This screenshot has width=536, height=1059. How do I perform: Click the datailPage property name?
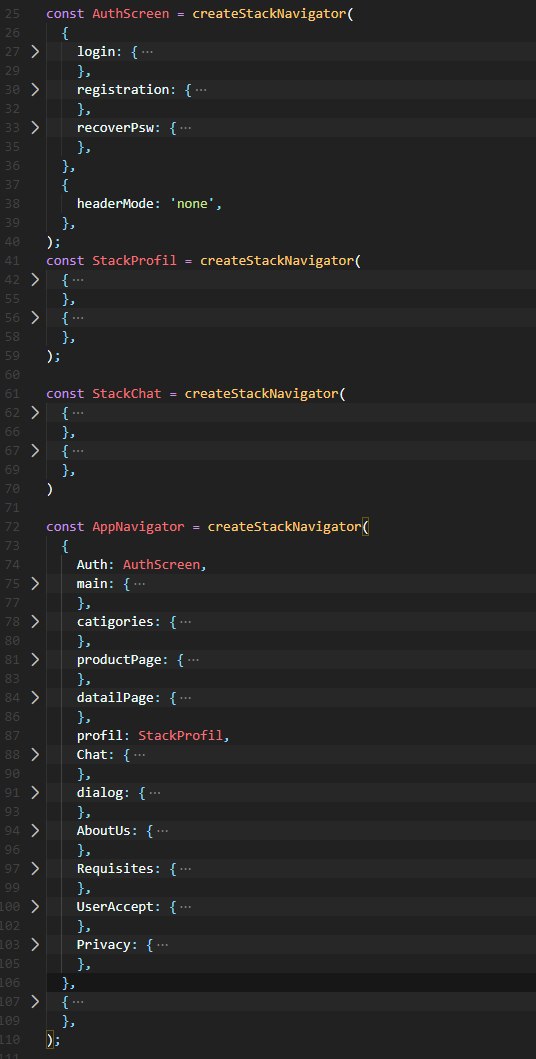click(x=115, y=696)
